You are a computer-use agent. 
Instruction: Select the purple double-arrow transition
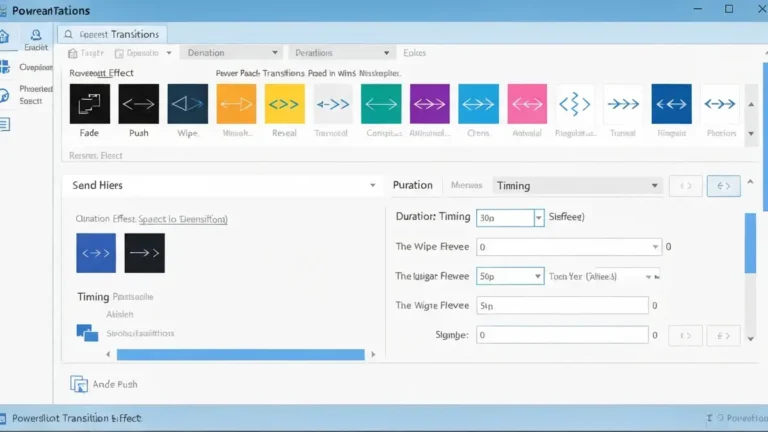(x=430, y=104)
